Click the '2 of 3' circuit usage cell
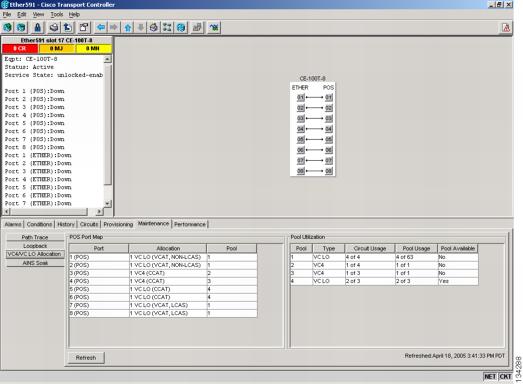The width and height of the screenshot is (523, 384). (370, 281)
